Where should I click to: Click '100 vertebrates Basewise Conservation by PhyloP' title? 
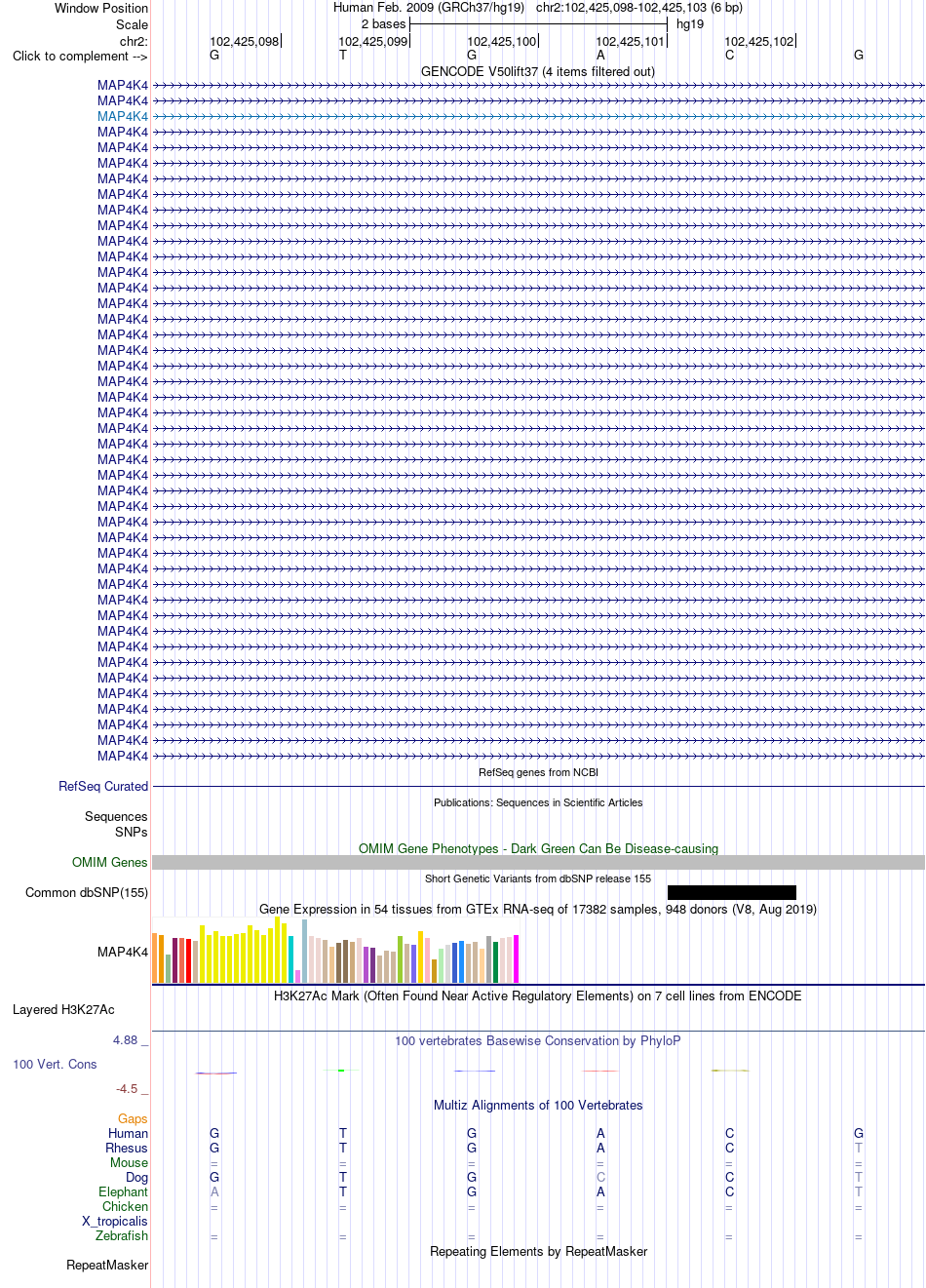[x=538, y=1040]
